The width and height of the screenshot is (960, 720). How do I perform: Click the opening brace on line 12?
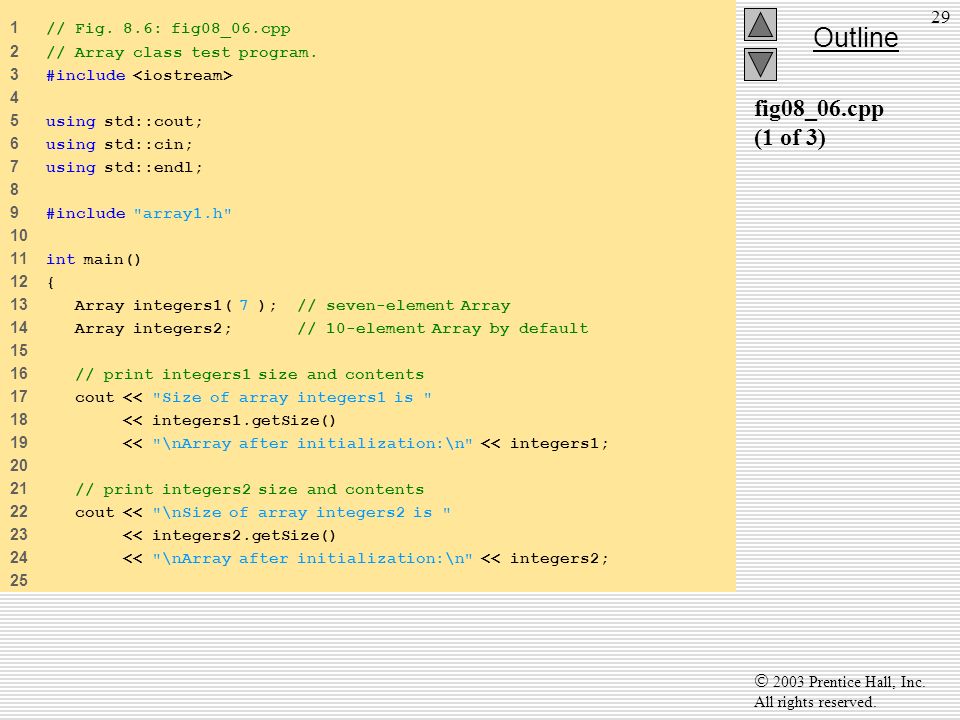pos(50,282)
